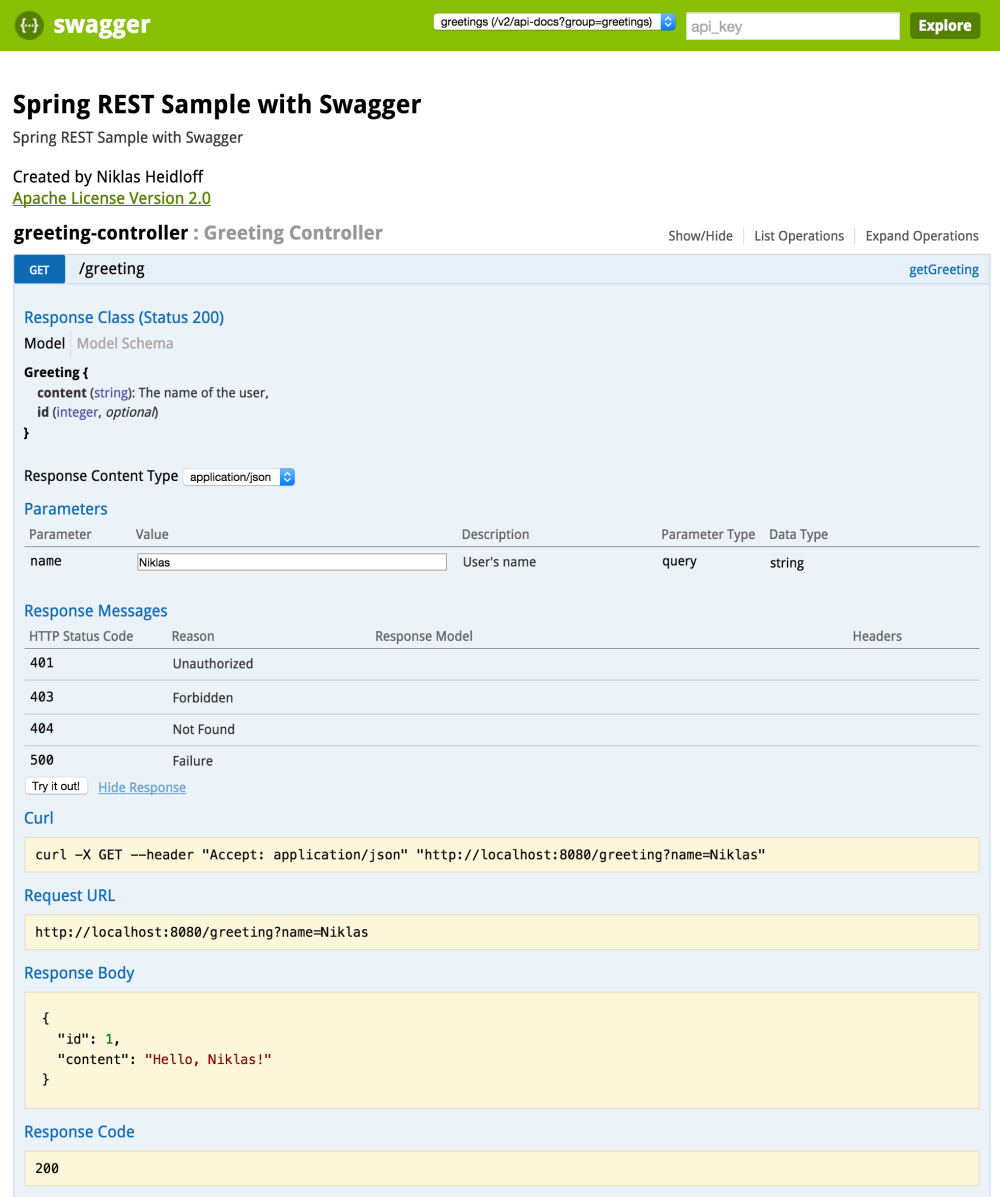Click the Response Messages heading
This screenshot has width=1000, height=1197.
(95, 611)
